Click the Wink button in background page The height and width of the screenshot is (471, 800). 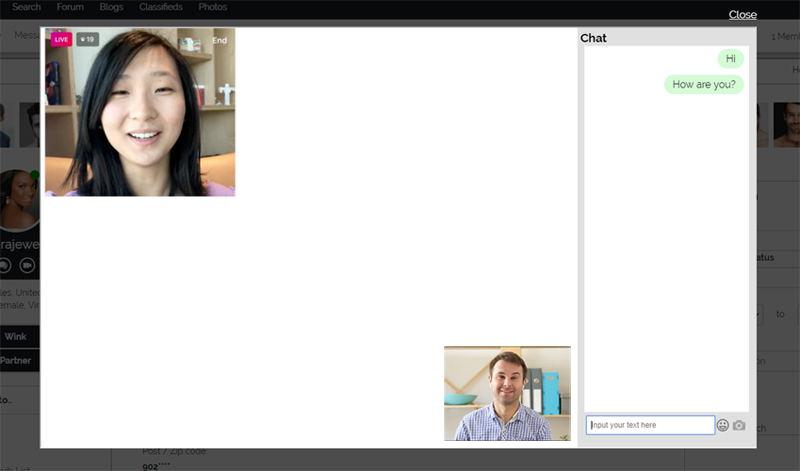pos(19,337)
